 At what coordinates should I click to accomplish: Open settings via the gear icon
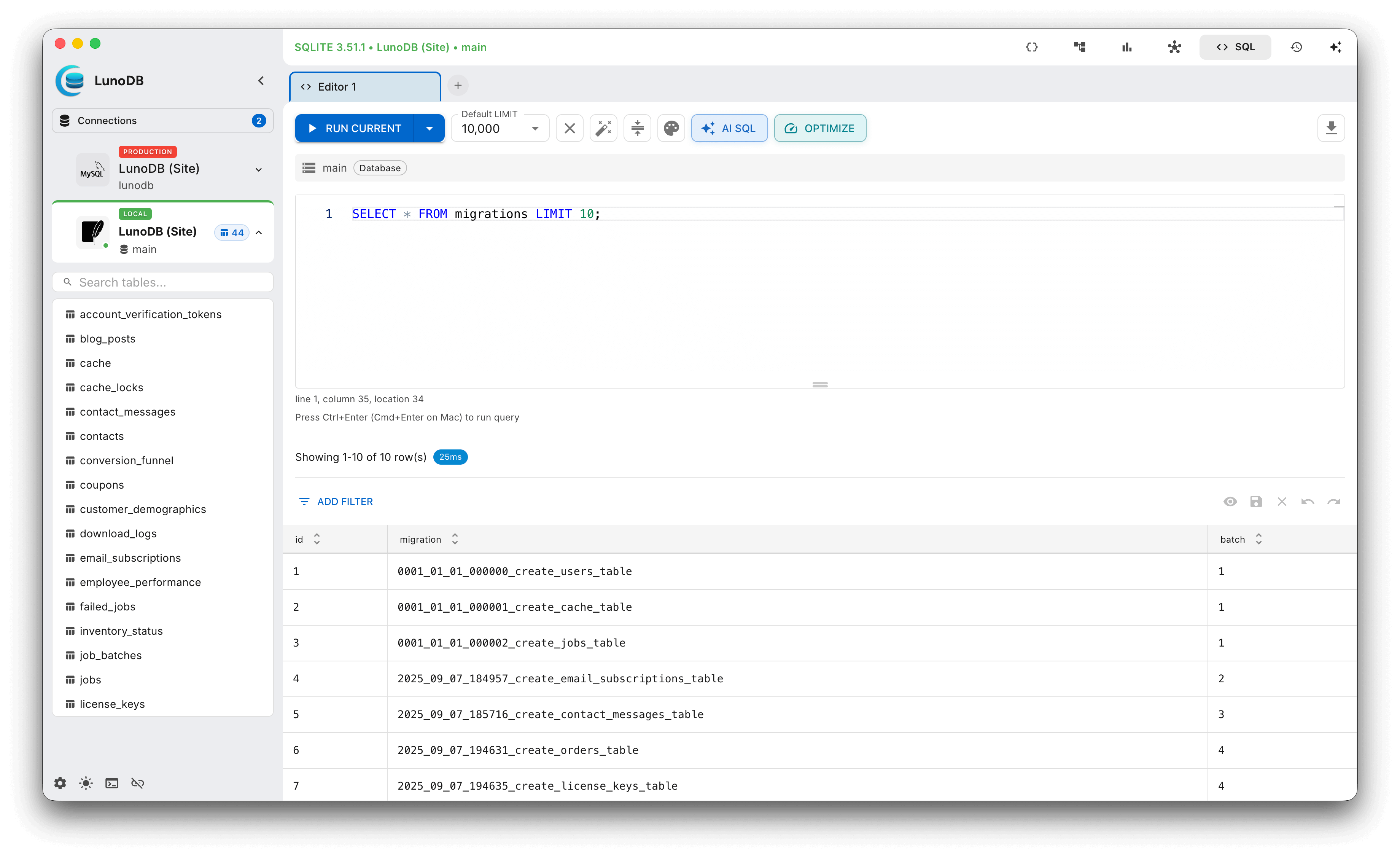tap(60, 783)
